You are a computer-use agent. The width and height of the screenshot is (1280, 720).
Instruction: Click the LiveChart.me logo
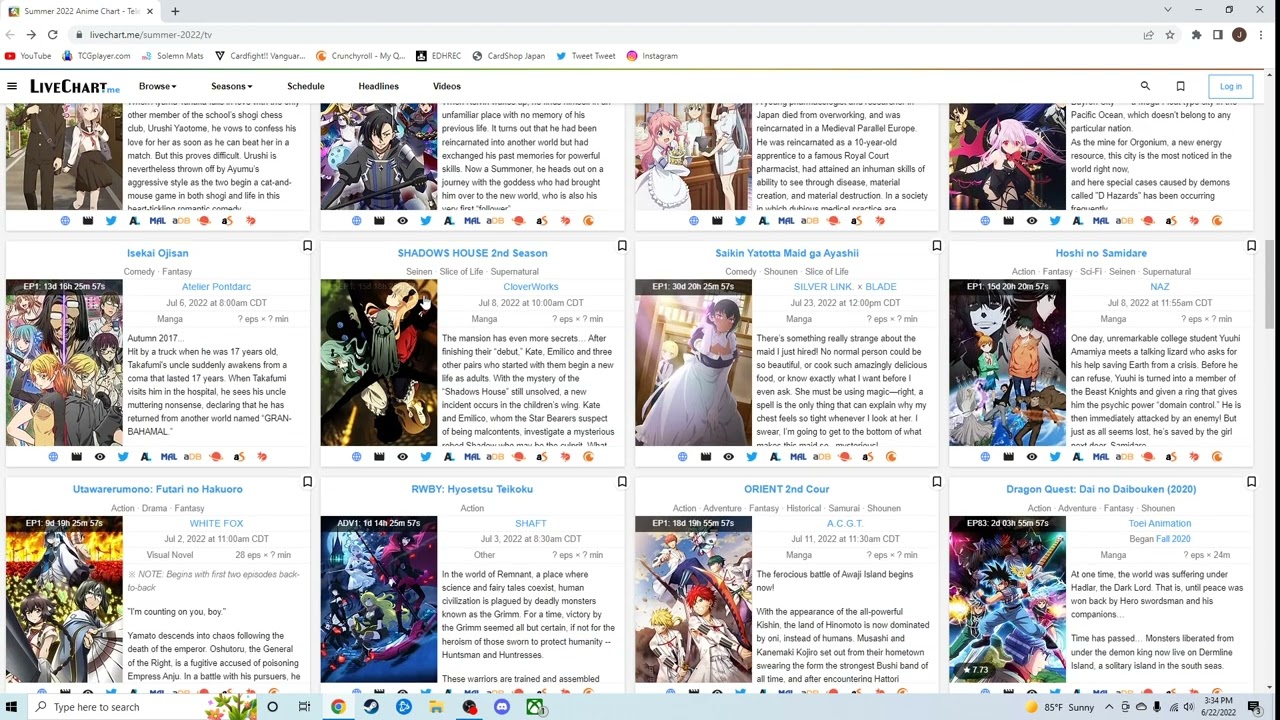coord(75,86)
